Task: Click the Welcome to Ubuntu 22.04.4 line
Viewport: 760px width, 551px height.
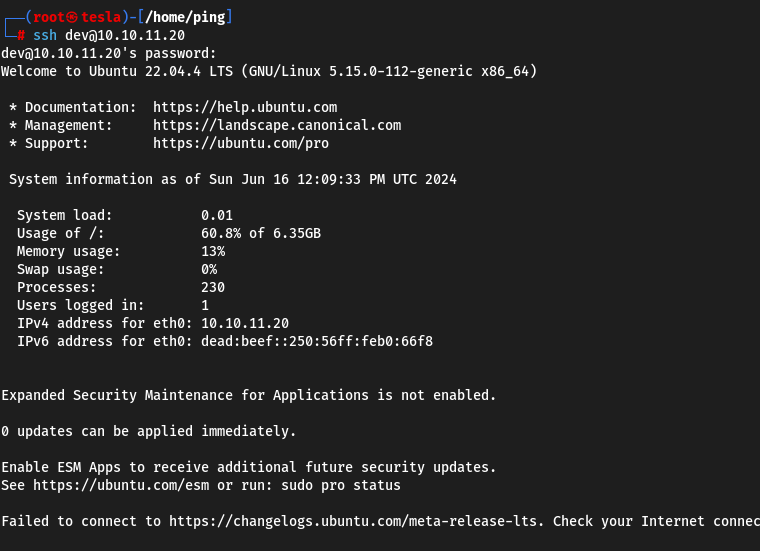Action: [x=269, y=71]
